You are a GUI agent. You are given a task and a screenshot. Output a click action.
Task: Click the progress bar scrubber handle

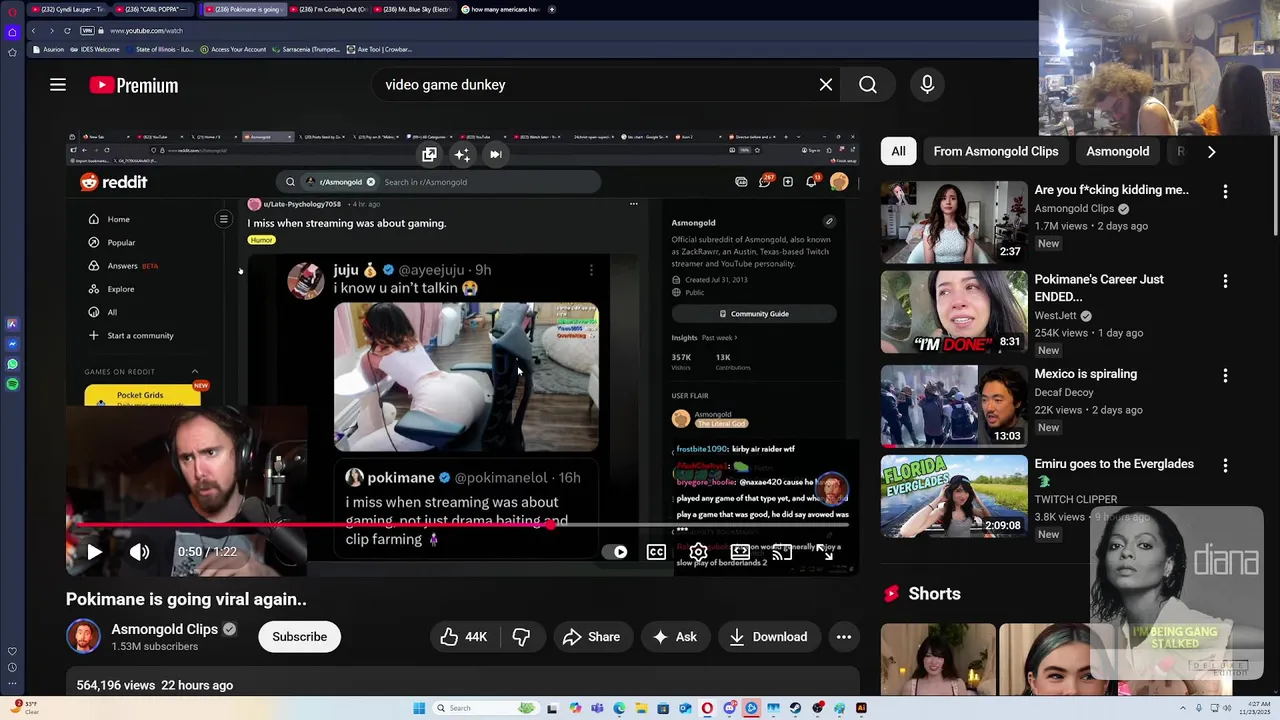click(549, 524)
